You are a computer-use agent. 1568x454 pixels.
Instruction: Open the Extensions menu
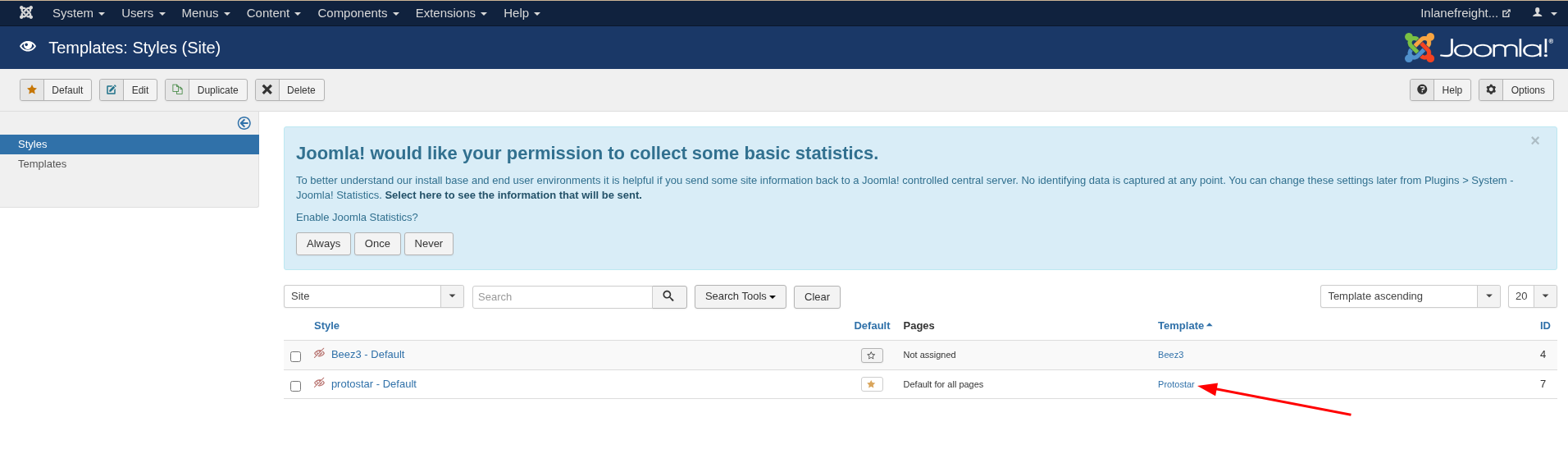coord(451,13)
